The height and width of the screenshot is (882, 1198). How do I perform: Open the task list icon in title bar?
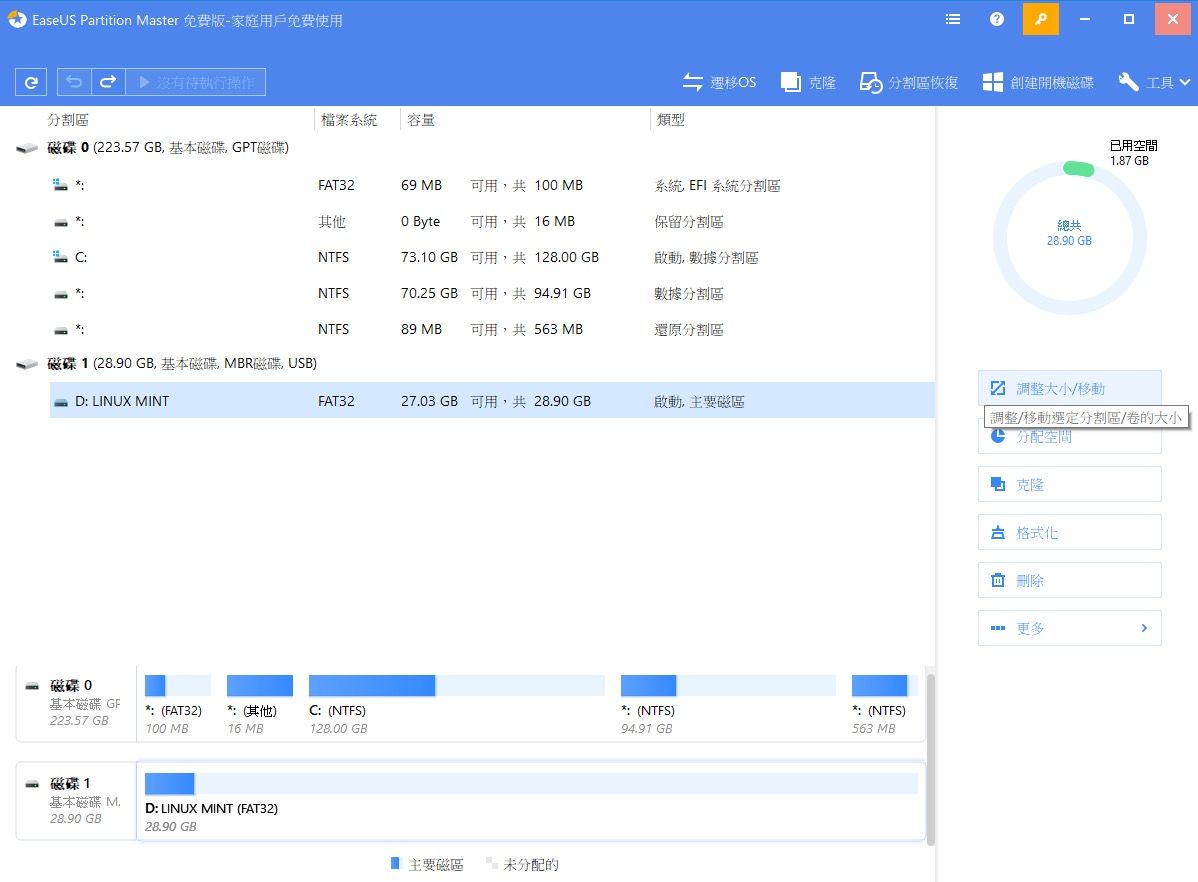[x=953, y=19]
